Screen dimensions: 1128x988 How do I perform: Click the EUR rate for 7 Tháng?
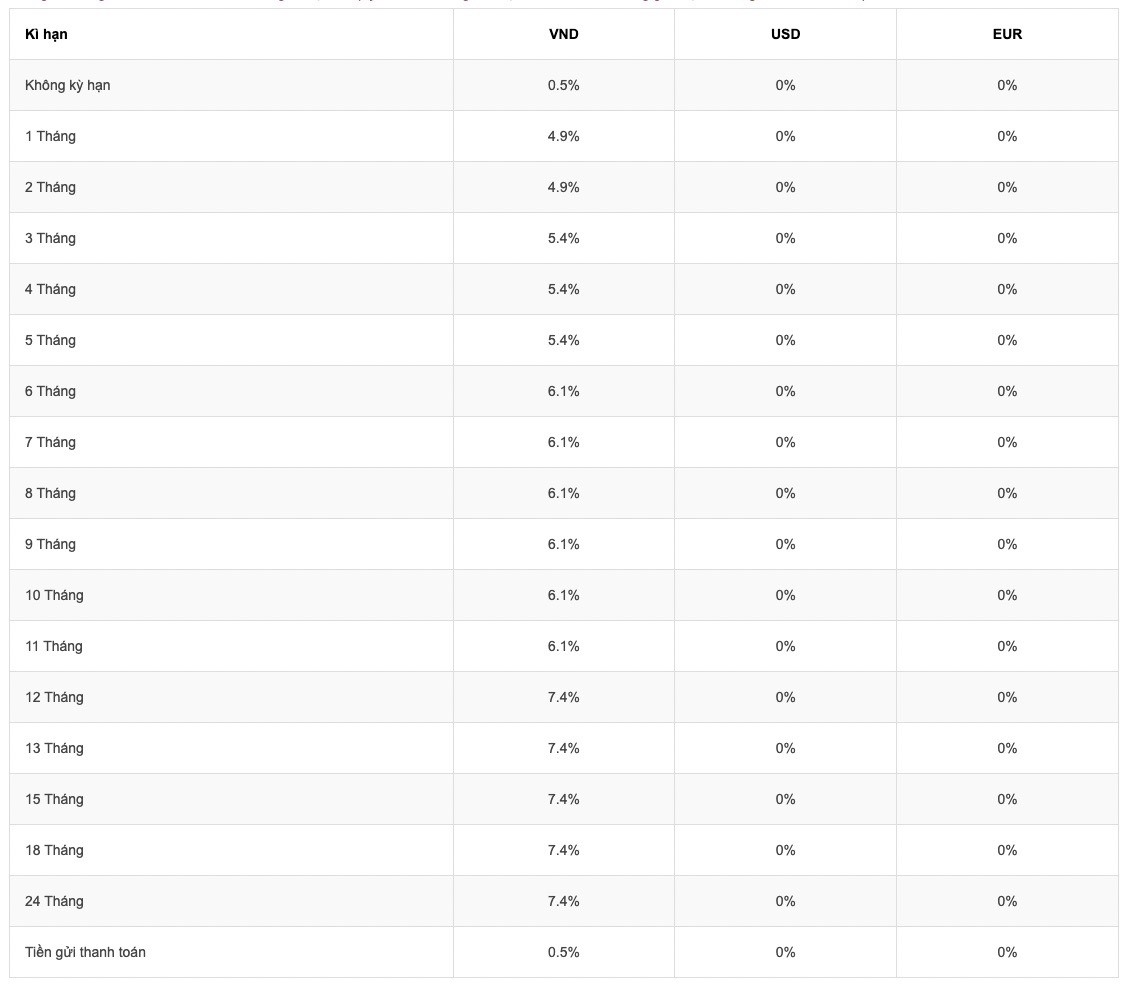click(x=1007, y=442)
